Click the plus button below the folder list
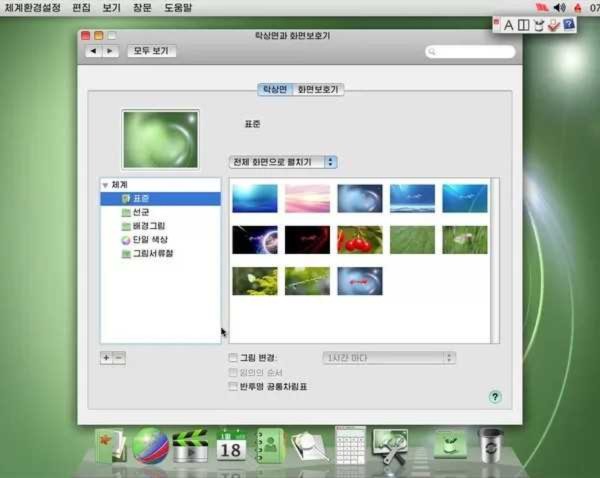The image size is (600, 478). pyautogui.click(x=106, y=358)
